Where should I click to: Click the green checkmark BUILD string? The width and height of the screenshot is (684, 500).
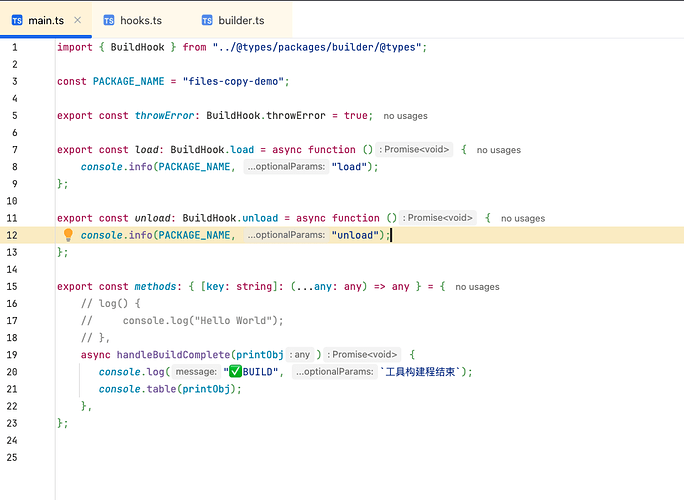pyautogui.click(x=251, y=372)
